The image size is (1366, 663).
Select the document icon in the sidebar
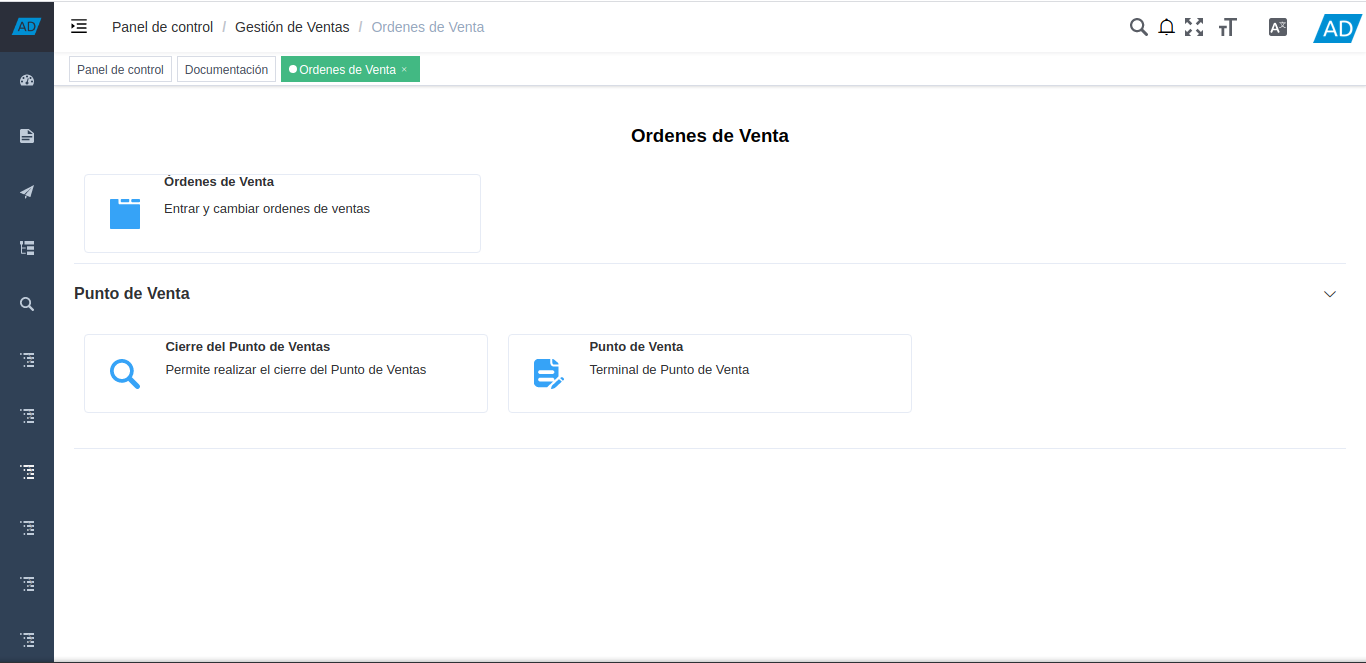pyautogui.click(x=26, y=135)
